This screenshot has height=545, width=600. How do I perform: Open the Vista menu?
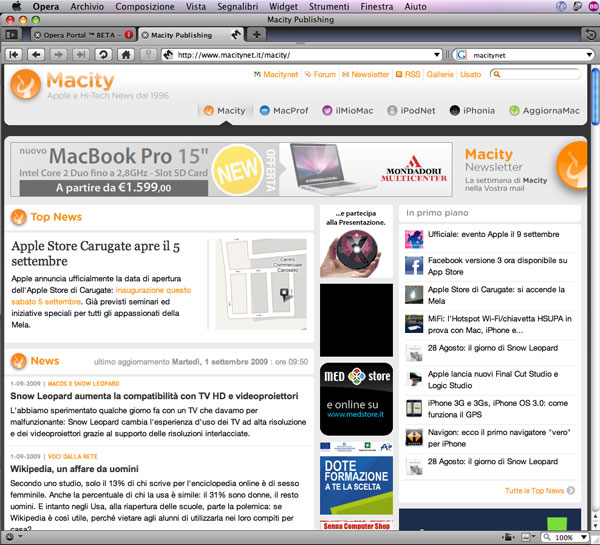pyautogui.click(x=196, y=7)
